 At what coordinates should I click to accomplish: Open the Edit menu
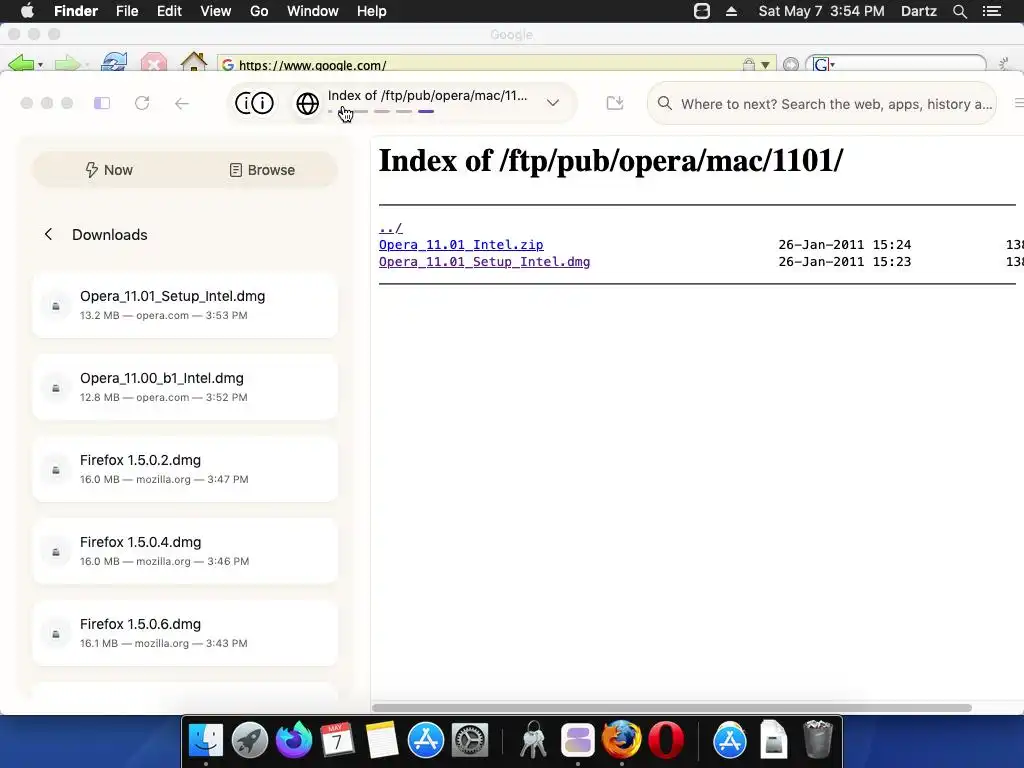point(169,11)
